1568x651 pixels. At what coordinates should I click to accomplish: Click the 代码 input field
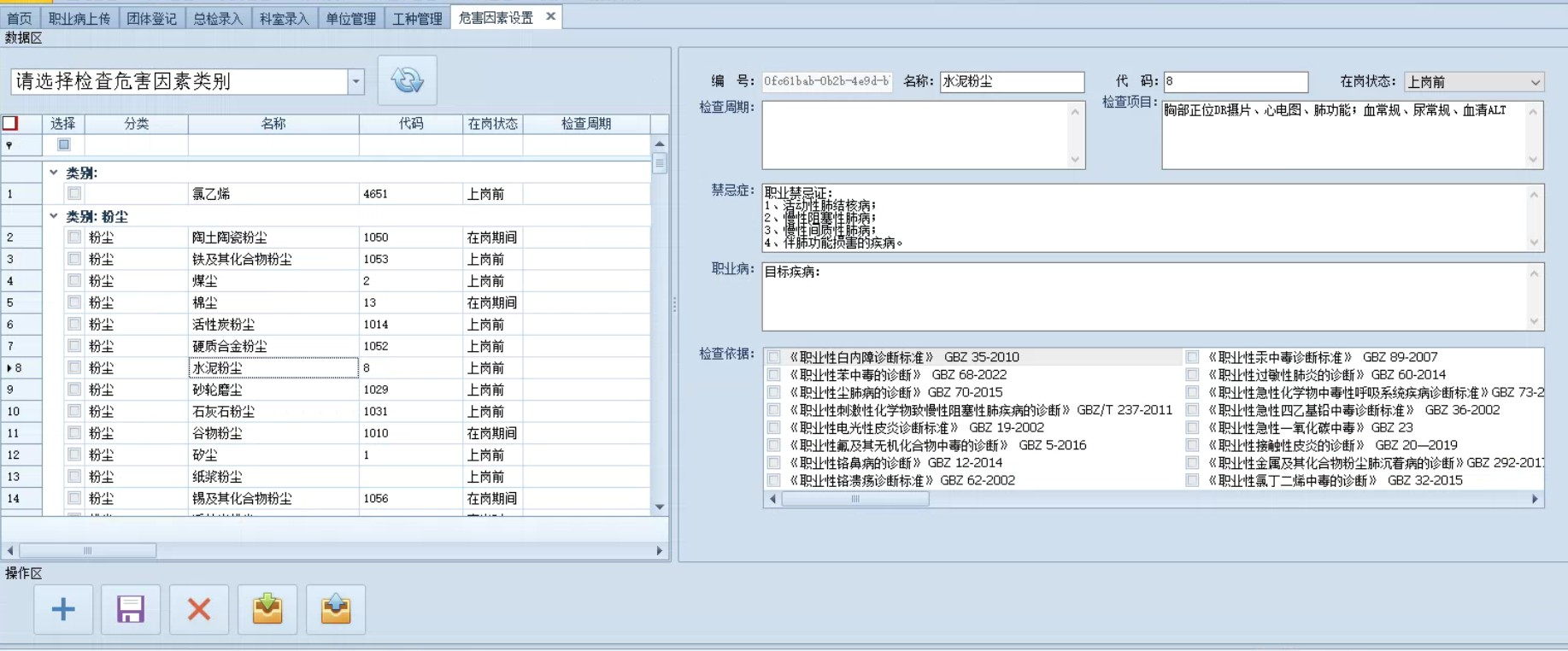click(1235, 81)
